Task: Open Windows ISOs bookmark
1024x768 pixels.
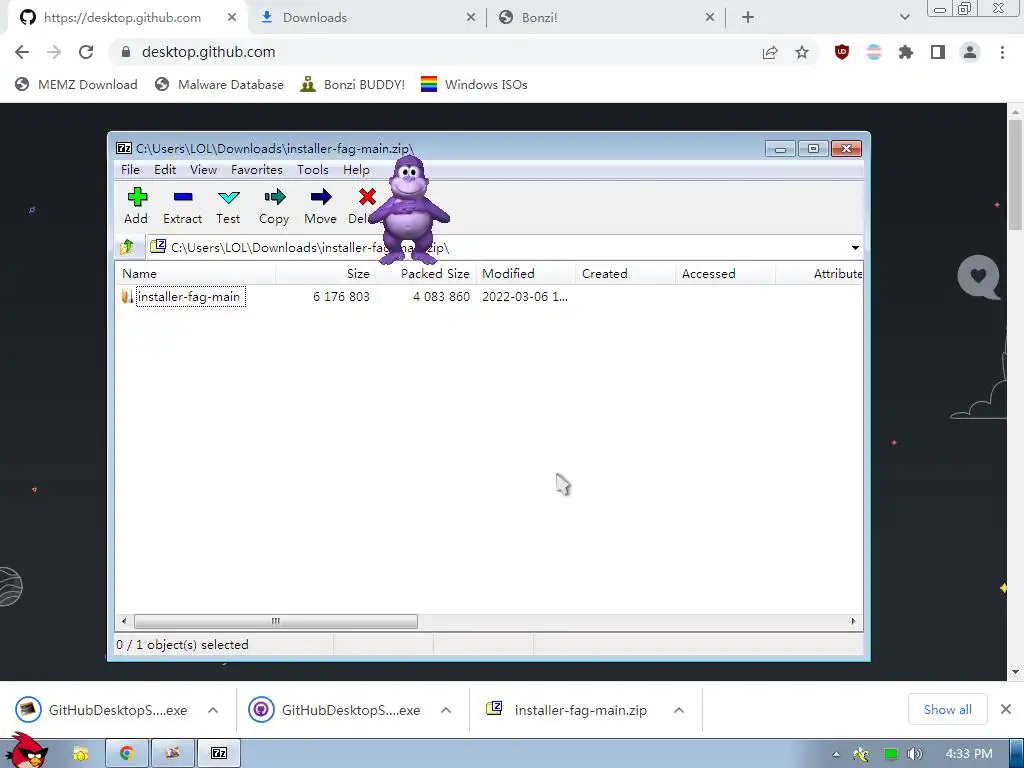Action: click(474, 85)
